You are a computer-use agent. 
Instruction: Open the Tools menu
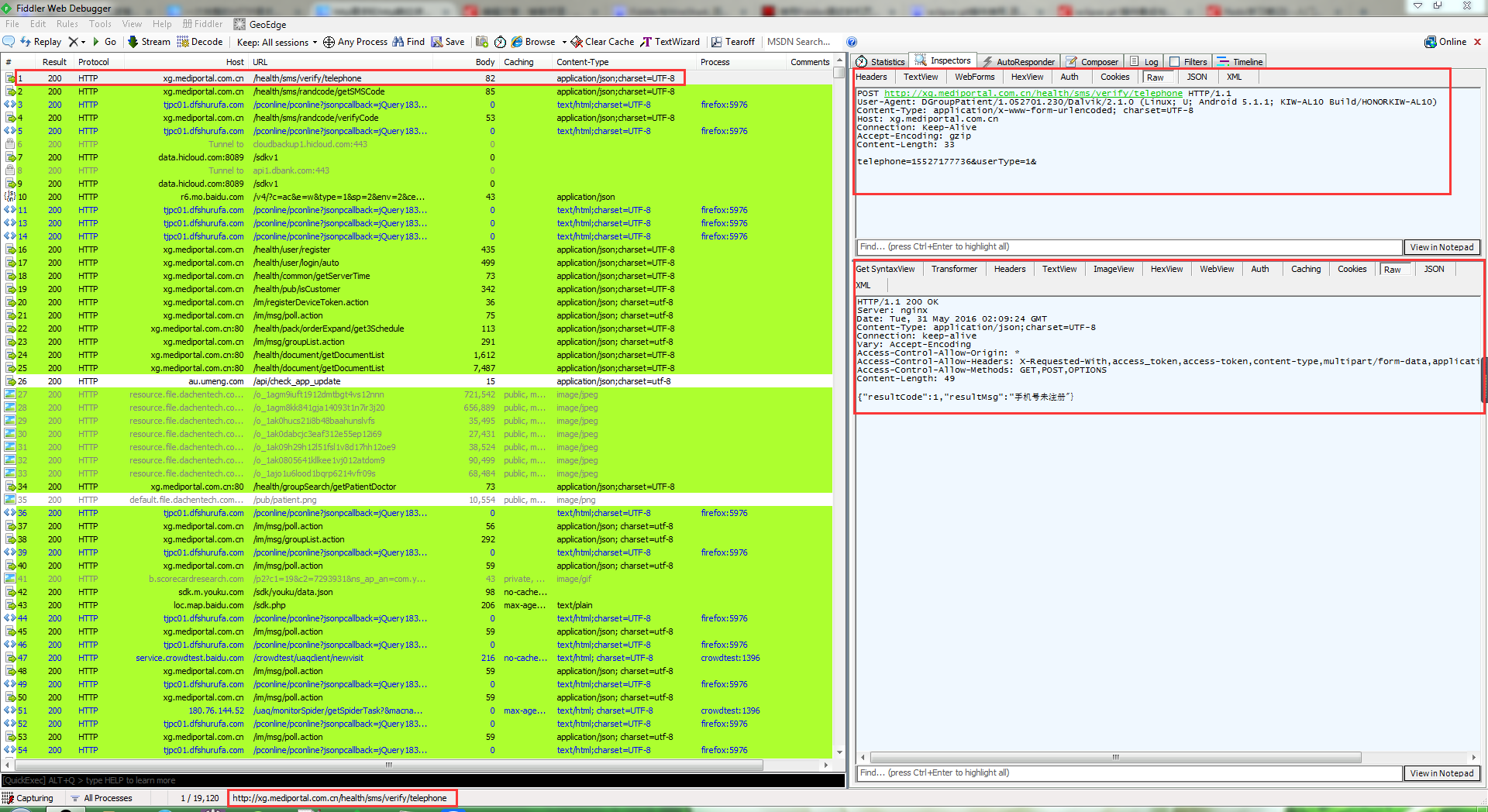pyautogui.click(x=100, y=24)
